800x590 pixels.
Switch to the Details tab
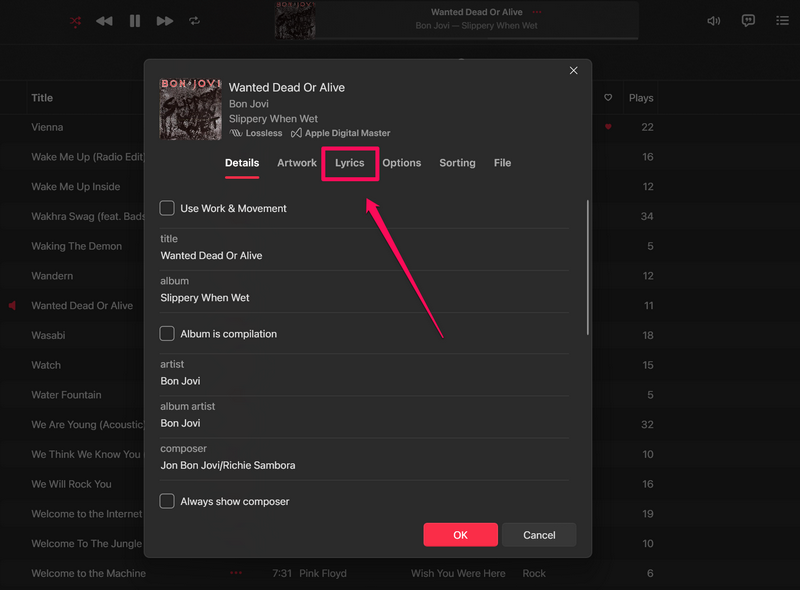click(x=242, y=163)
